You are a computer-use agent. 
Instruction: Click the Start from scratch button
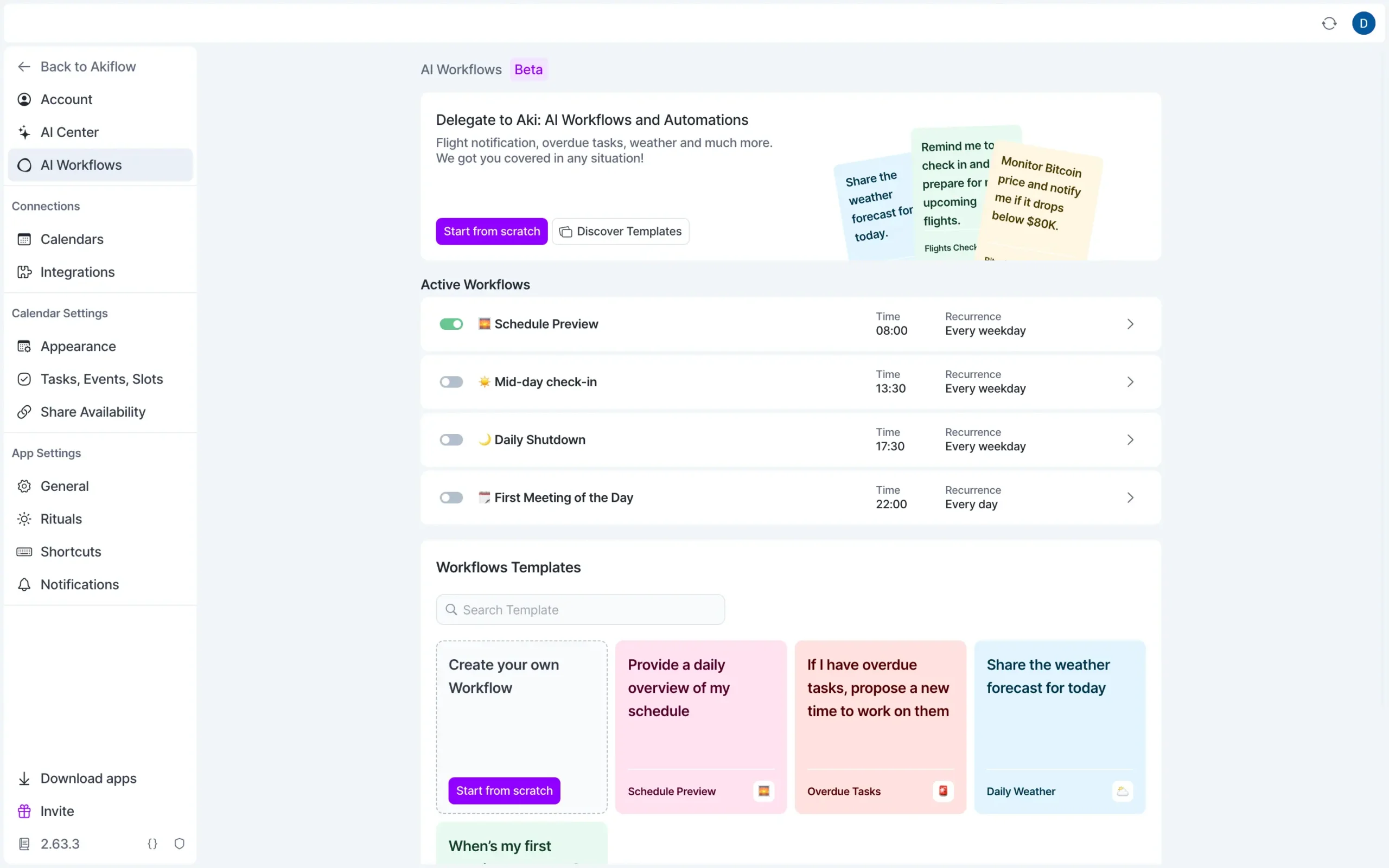492,231
